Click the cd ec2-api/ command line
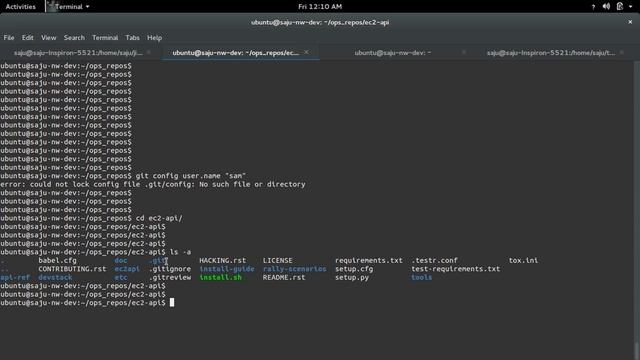The height and width of the screenshot is (360, 640). tap(91, 218)
